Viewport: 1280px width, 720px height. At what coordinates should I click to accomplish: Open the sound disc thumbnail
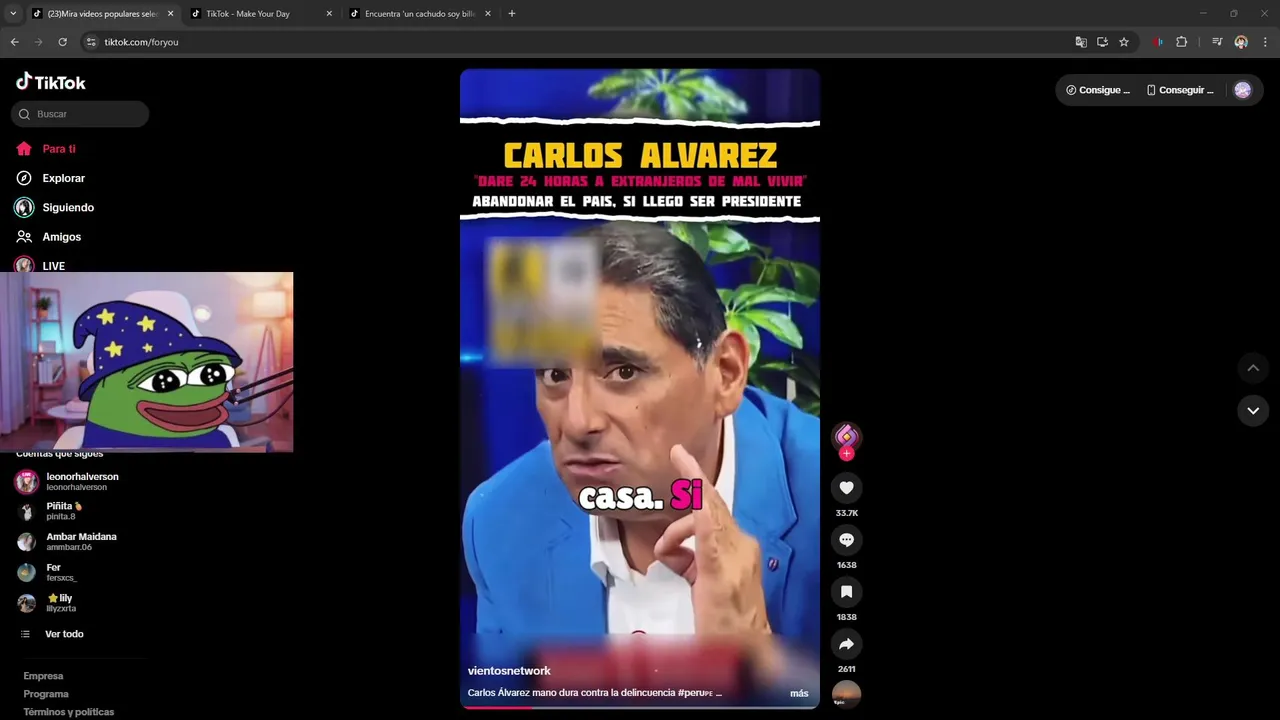pyautogui.click(x=846, y=694)
